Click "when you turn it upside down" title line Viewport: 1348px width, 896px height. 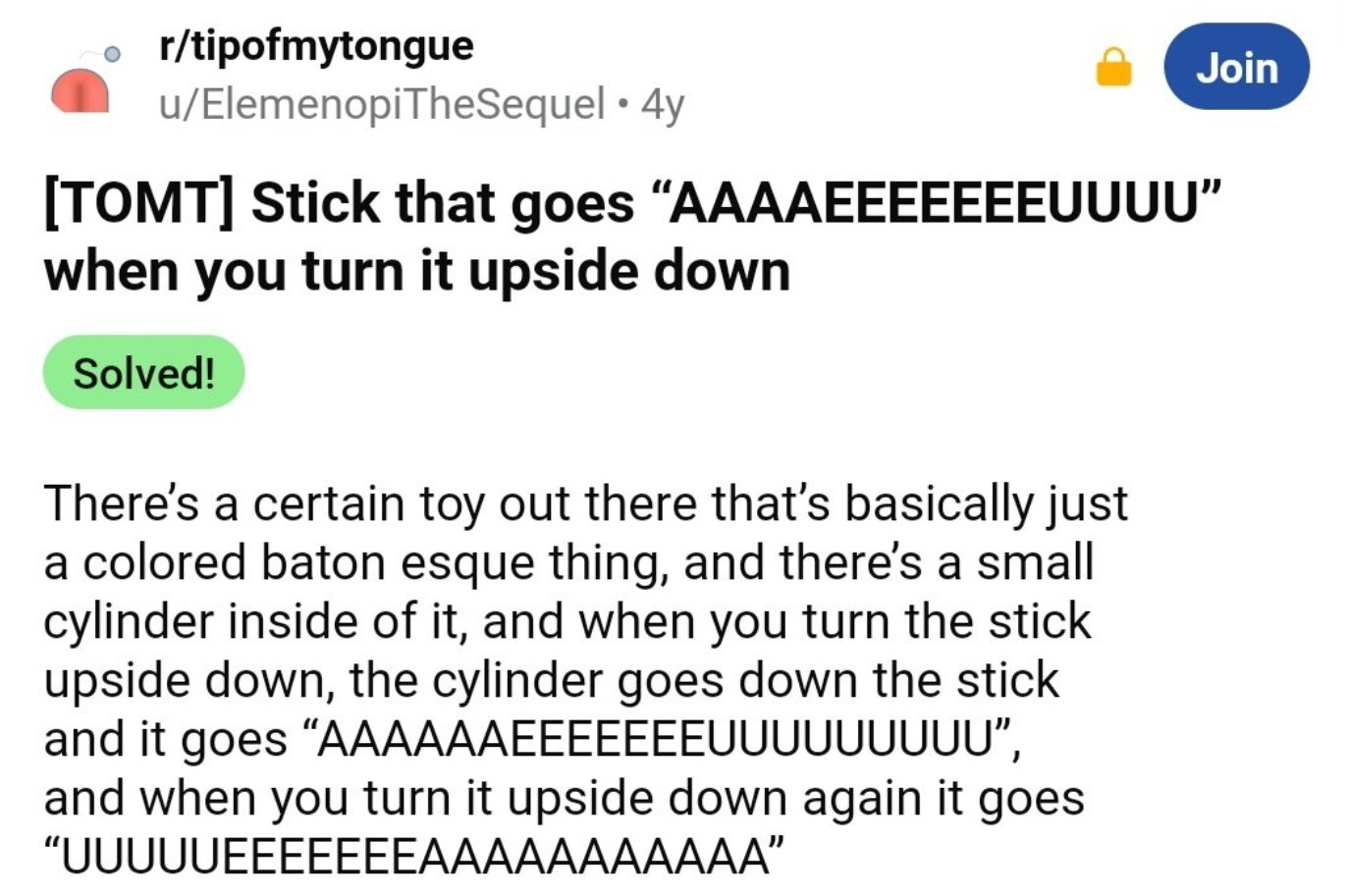417,271
